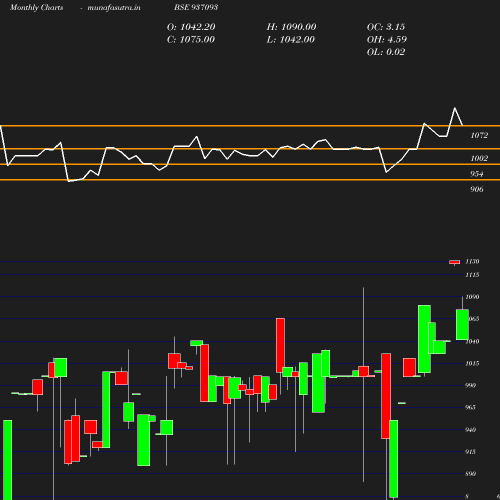Click the close price "C: 1075.00"

191,39
